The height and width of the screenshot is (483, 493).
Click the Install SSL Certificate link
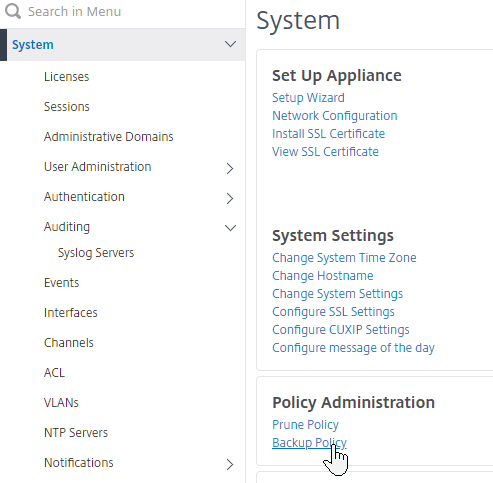(329, 134)
